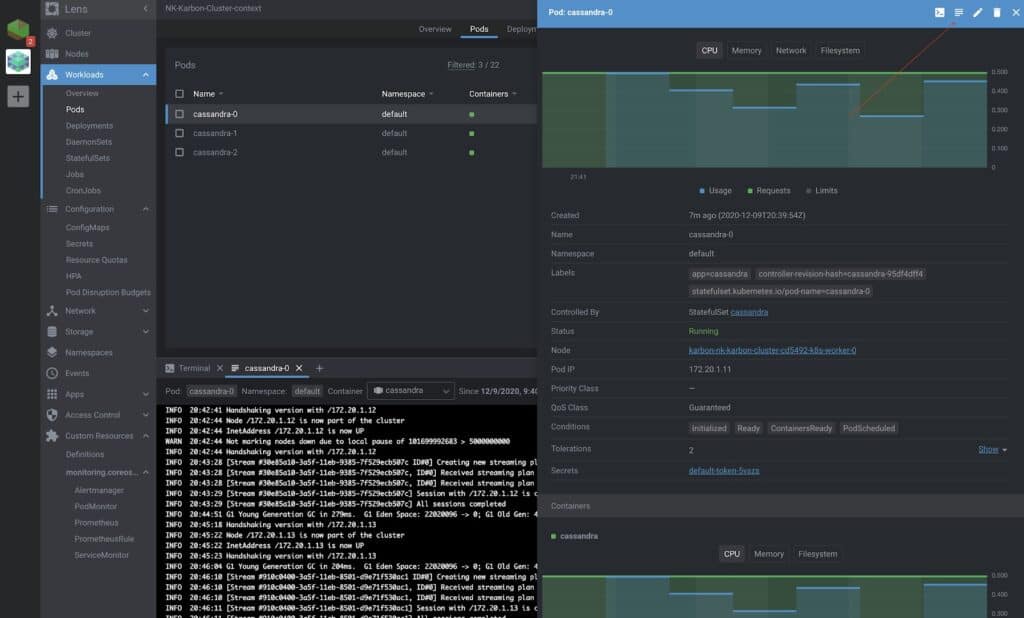Viewport: 1024px width, 618px height.
Task: Switch to the Overview tab
Action: pos(435,29)
